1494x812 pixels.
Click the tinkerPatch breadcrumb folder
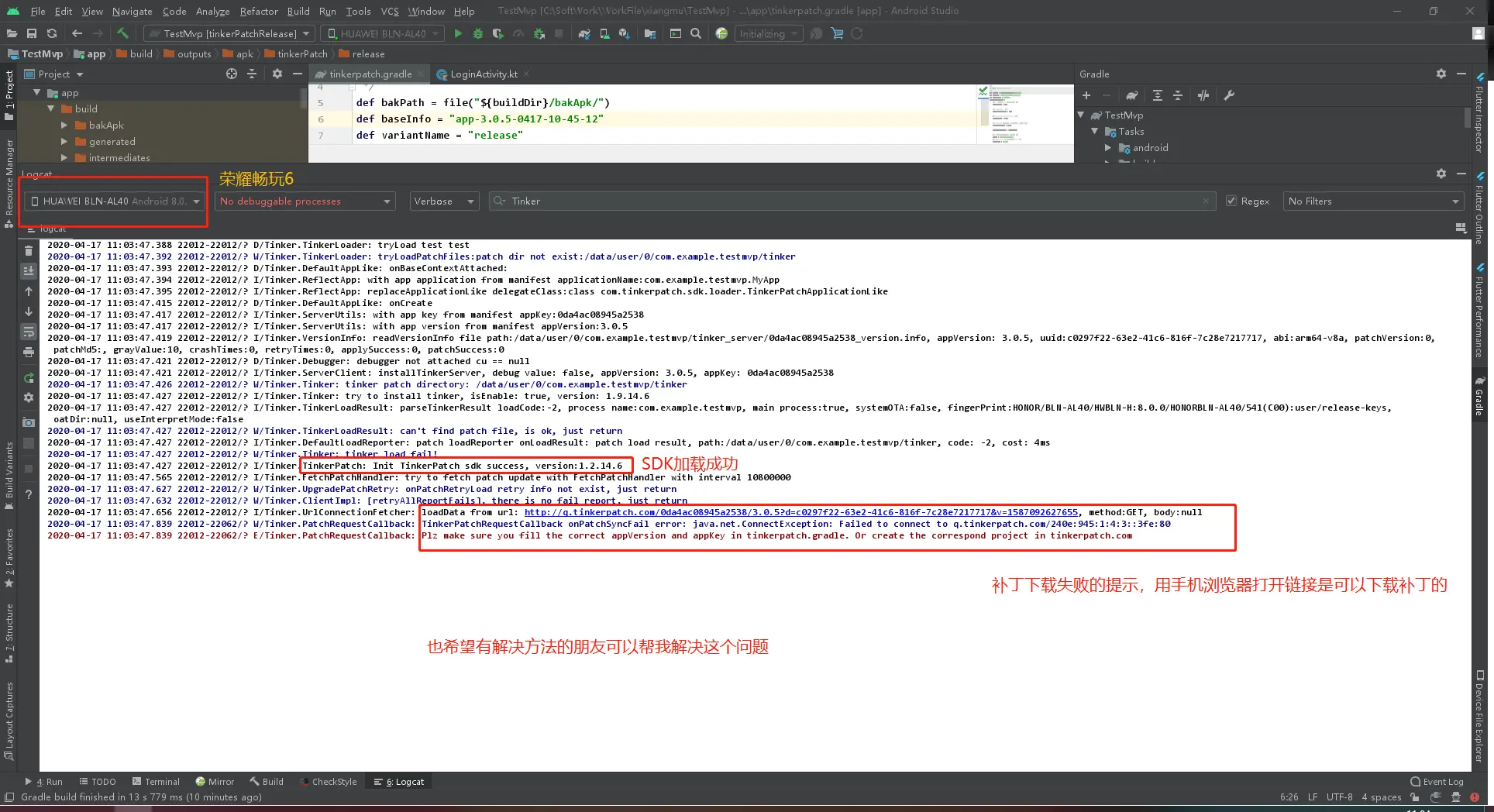coord(296,54)
